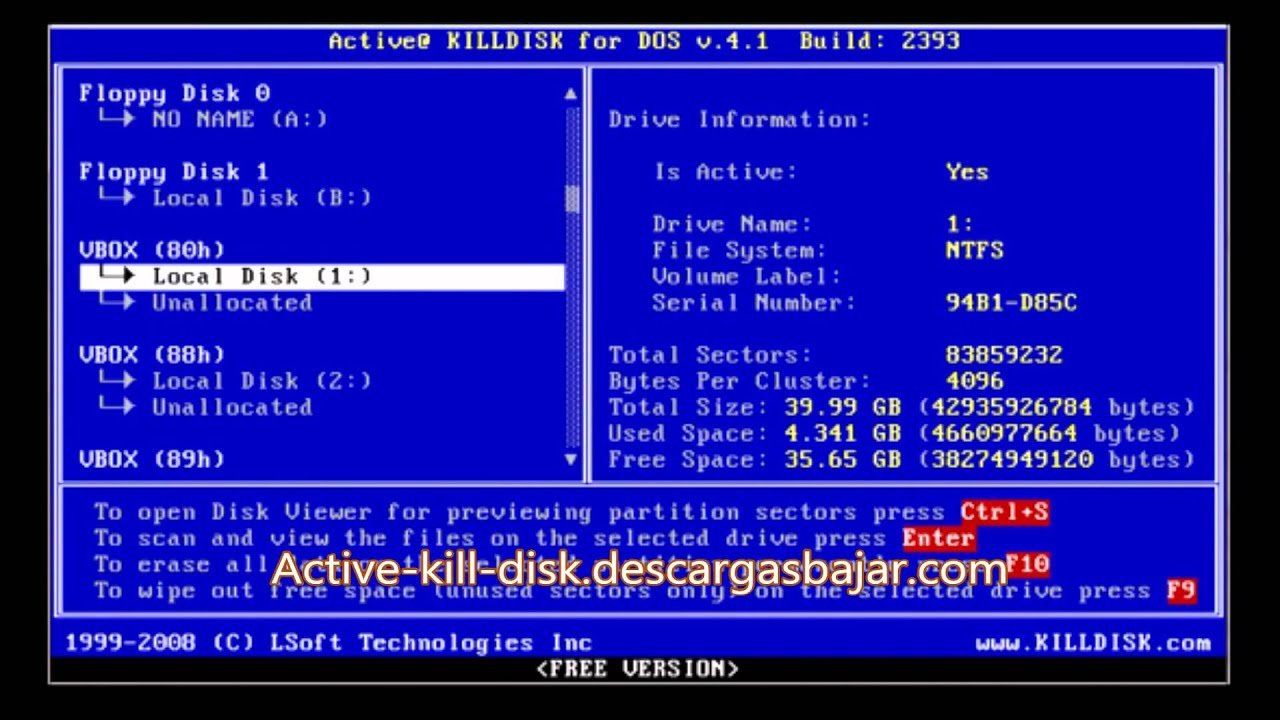Click the serial number 94B1-D85C
1280x720 pixels.
point(1011,303)
